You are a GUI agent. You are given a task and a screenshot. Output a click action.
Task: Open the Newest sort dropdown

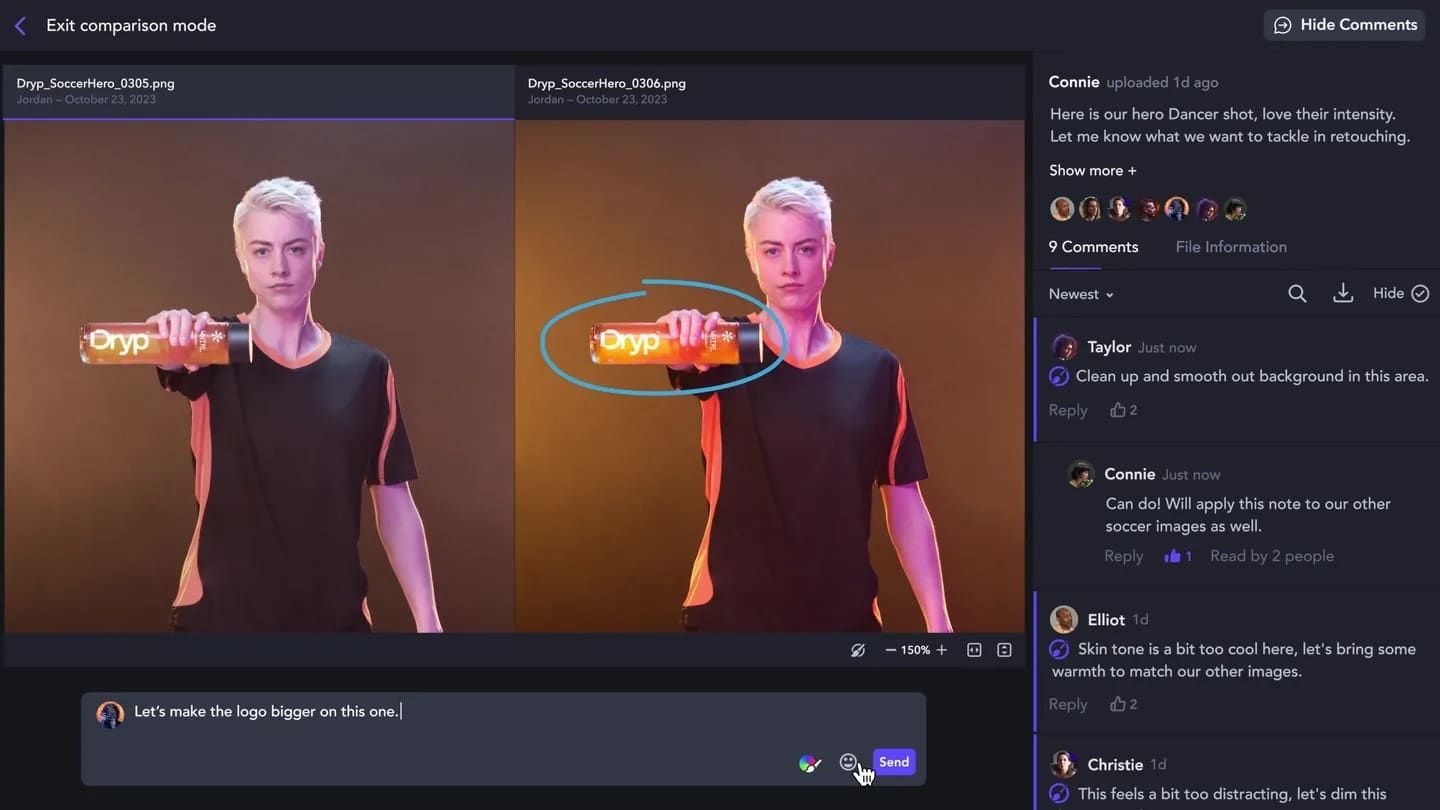[x=1081, y=294]
